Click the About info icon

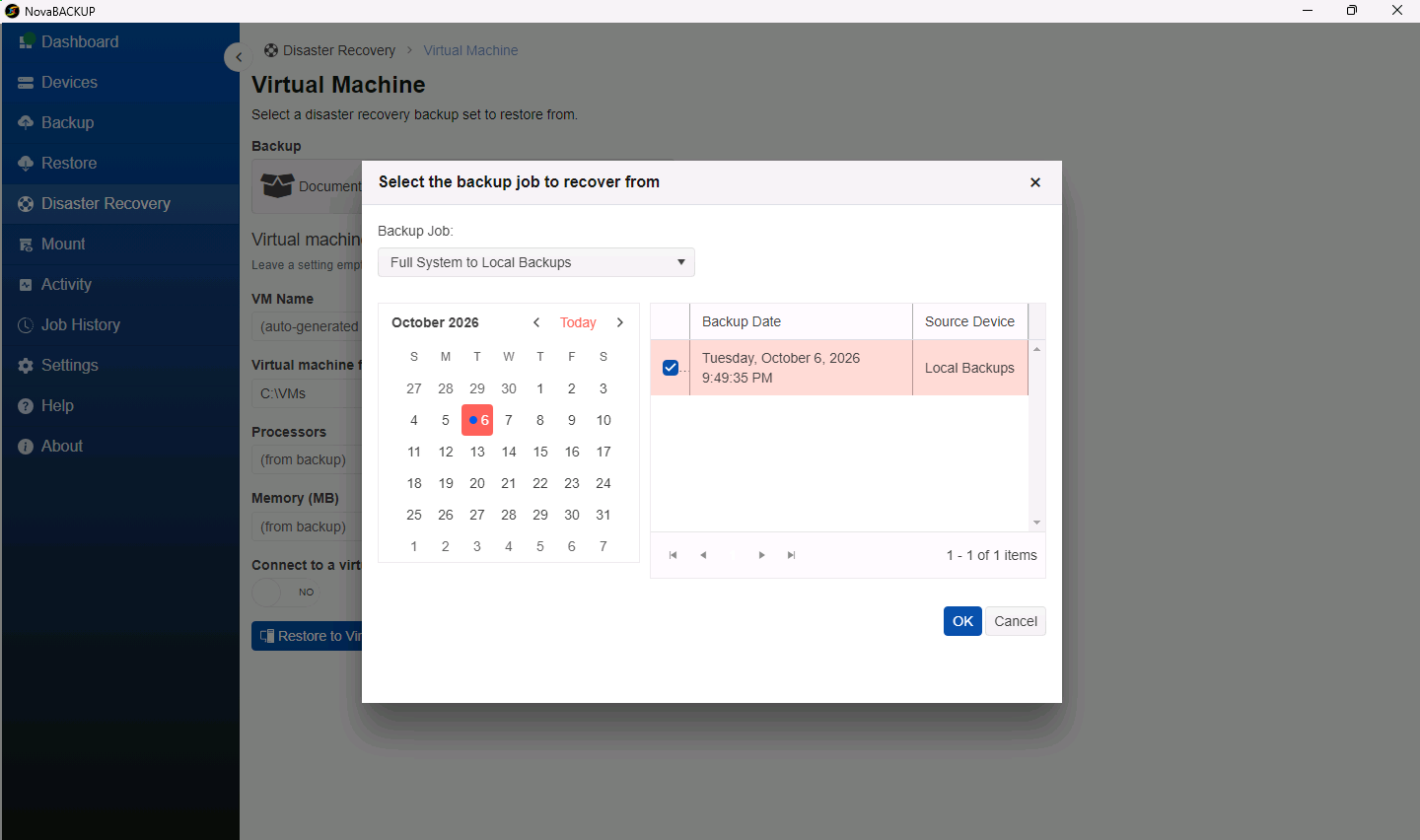coord(26,447)
